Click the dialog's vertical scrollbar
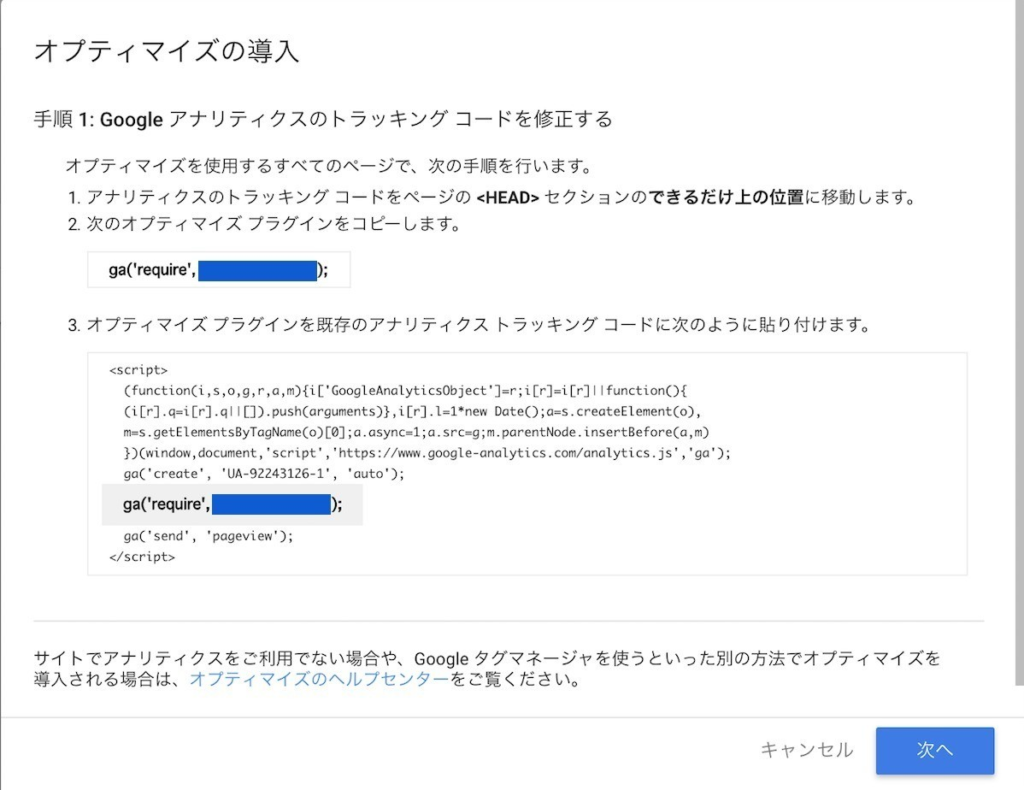Image resolution: width=1024 pixels, height=790 pixels. tap(1019, 343)
